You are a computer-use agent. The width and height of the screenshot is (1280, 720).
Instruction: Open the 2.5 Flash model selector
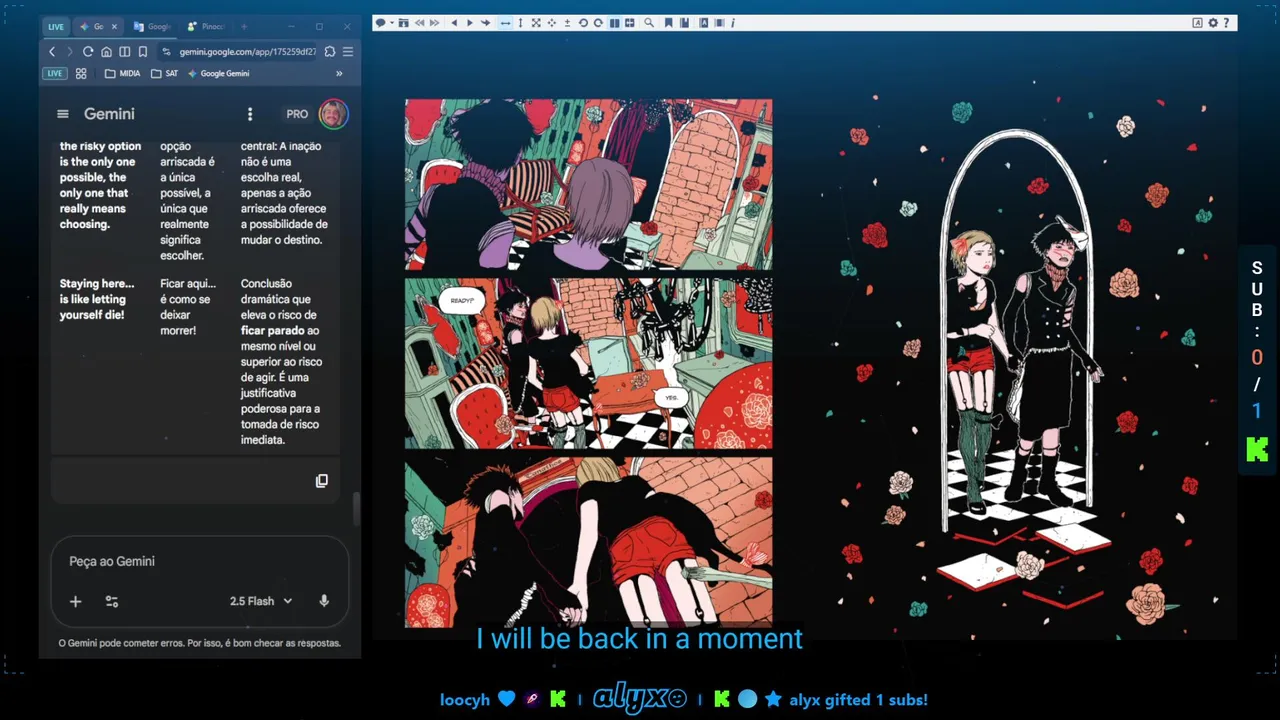point(261,601)
